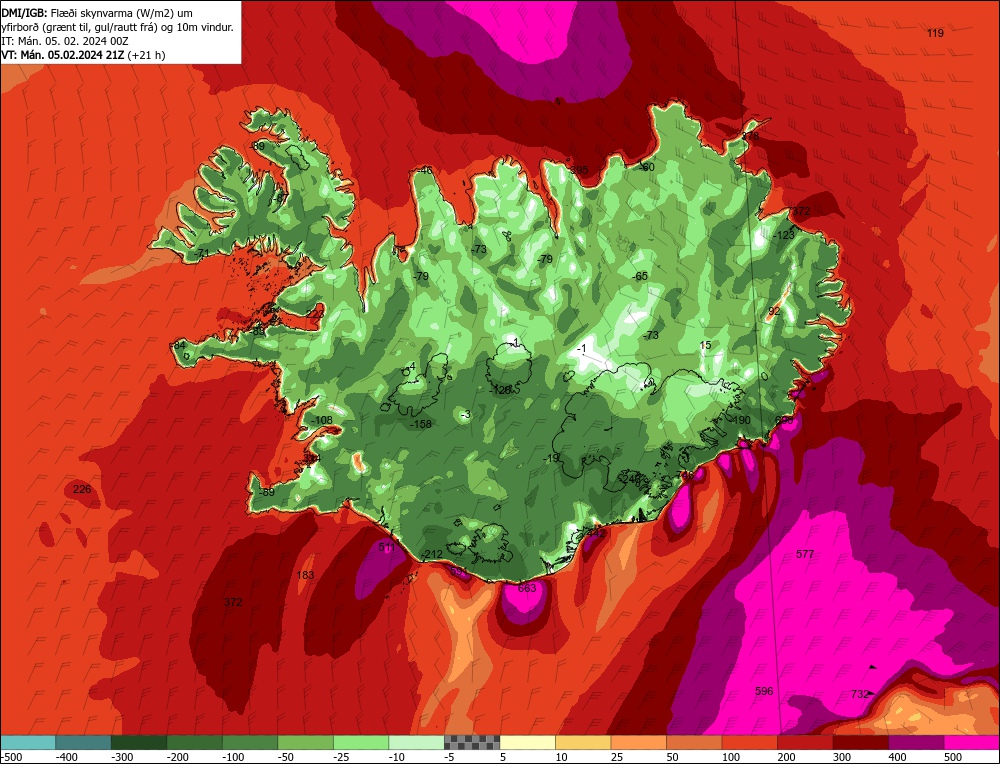Click the legend tick label '400'

(897, 757)
